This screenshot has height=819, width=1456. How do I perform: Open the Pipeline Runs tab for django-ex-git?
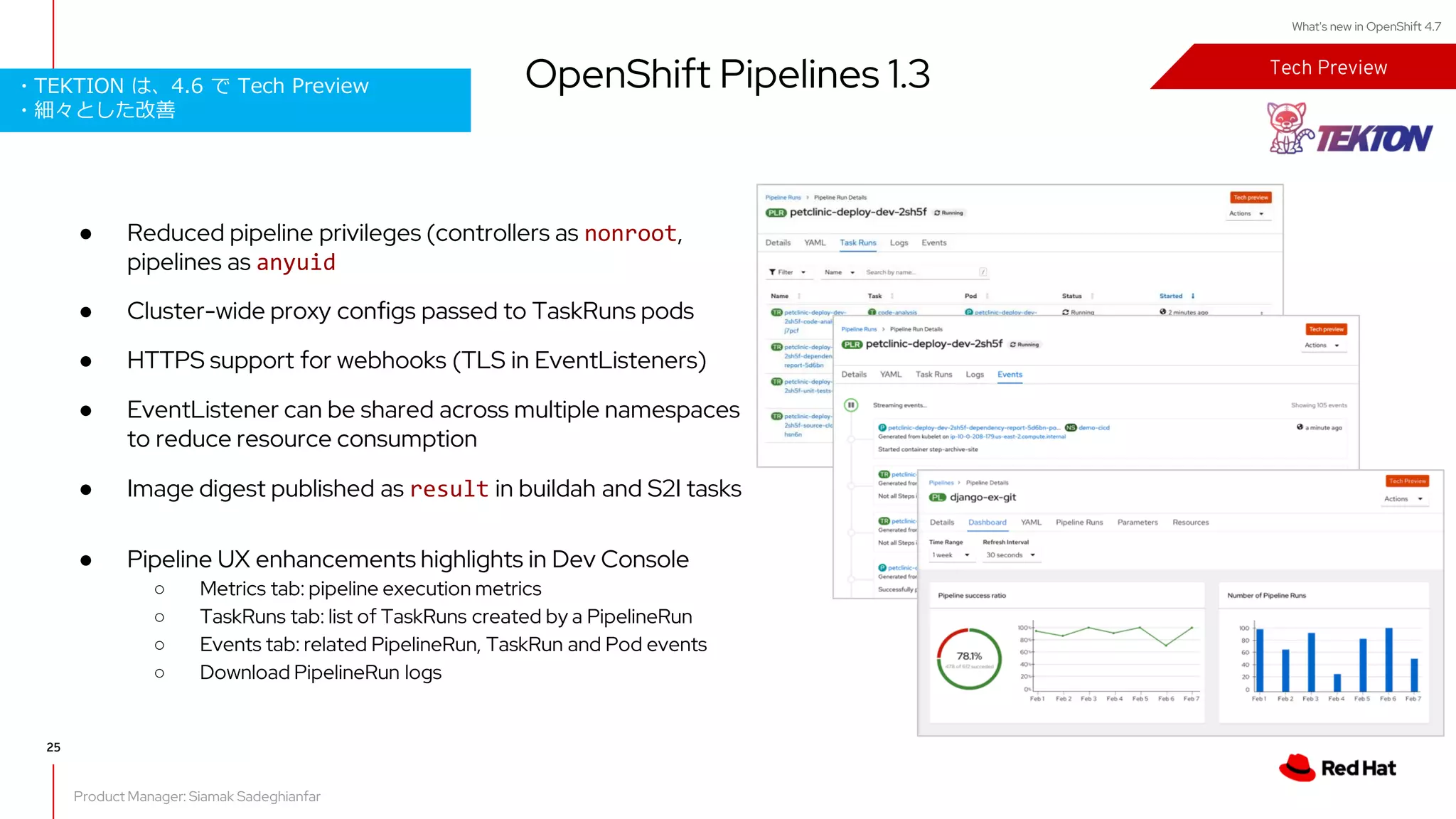point(1079,523)
